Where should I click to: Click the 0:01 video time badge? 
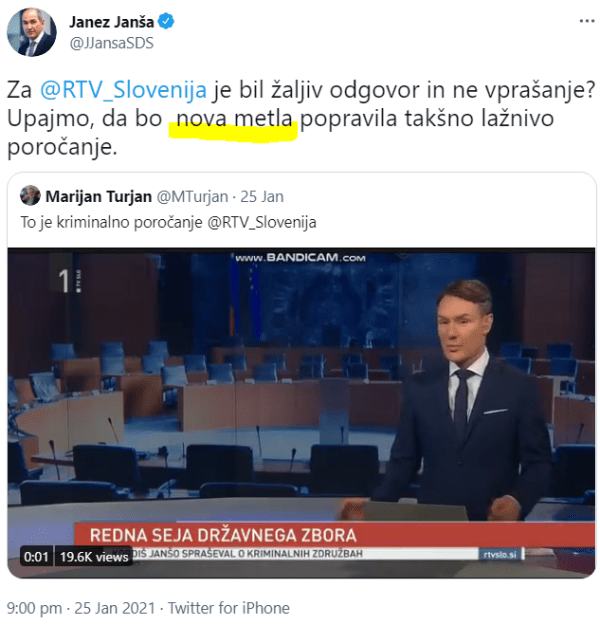tap(36, 556)
